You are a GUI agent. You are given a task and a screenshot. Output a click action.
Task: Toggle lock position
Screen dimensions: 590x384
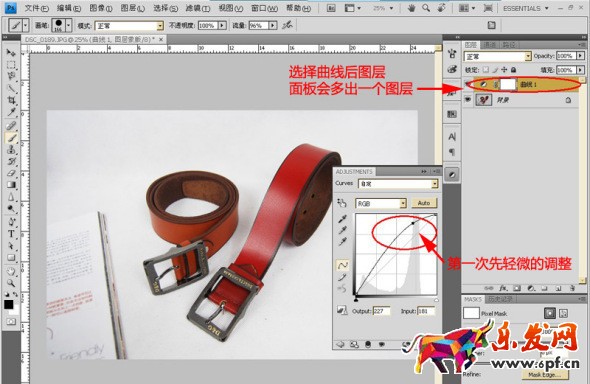pyautogui.click(x=505, y=70)
